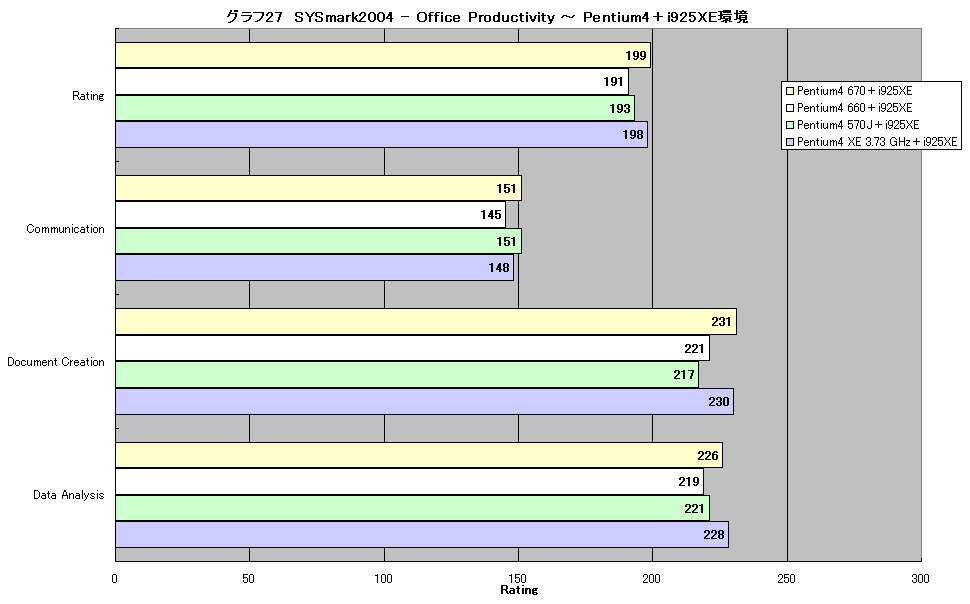Select the yellow Communication bar valued 151

point(319,188)
